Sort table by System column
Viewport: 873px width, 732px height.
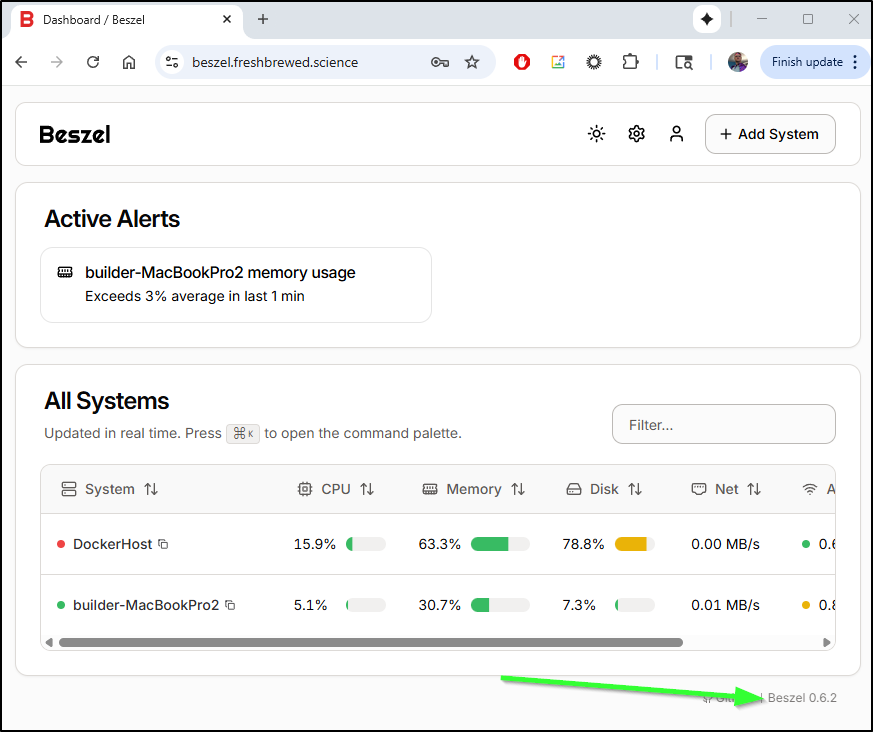point(110,489)
